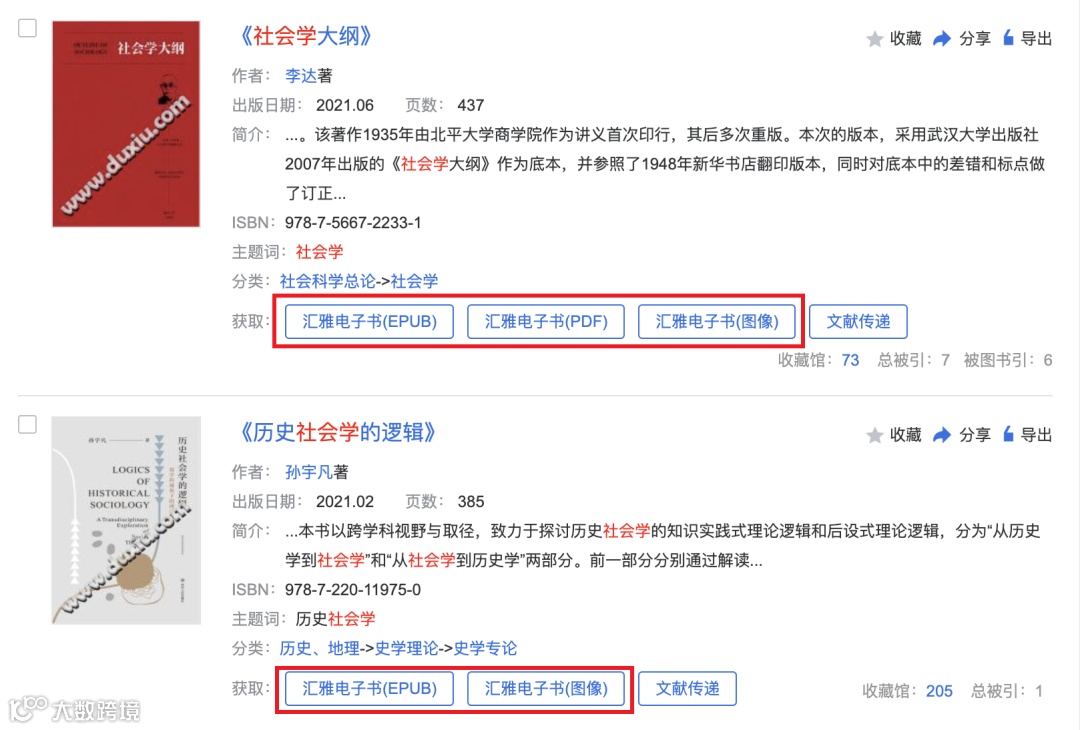Click 文献传递 for 历史社会学的逻辑
Viewport: 1080px width, 730px height.
click(x=687, y=689)
